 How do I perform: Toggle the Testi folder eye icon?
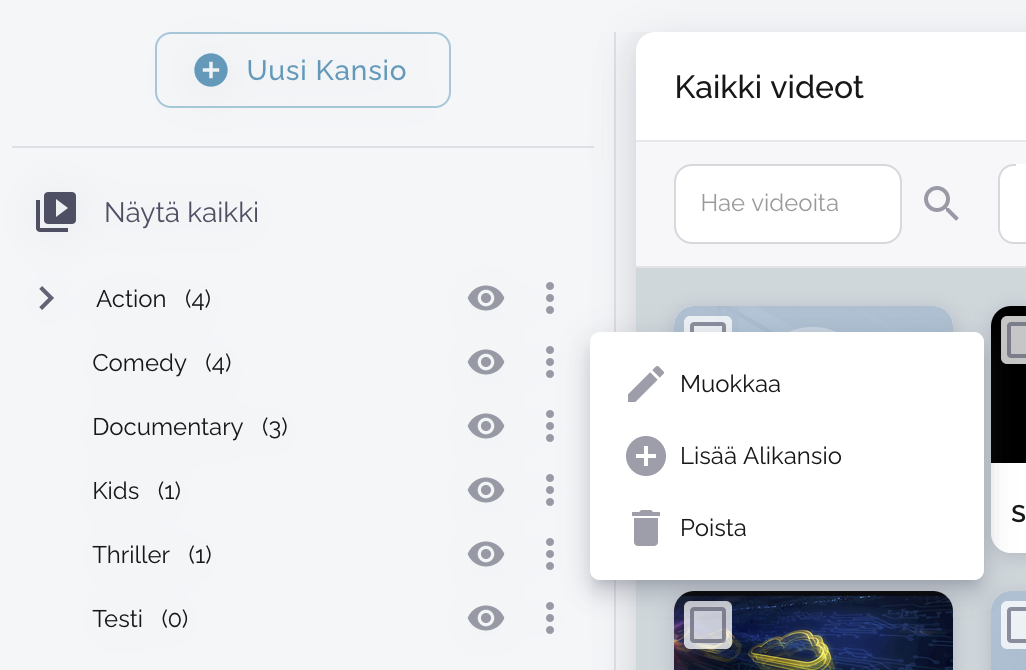click(x=486, y=619)
